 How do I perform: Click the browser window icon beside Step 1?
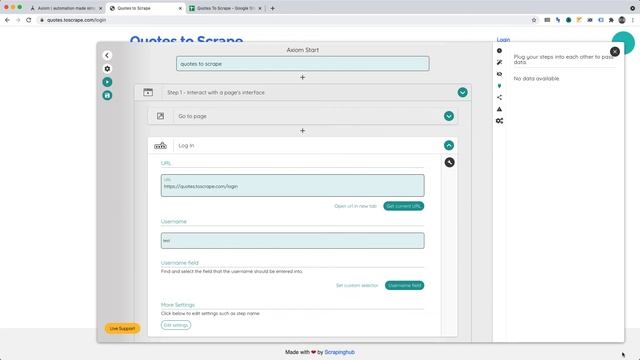click(148, 92)
